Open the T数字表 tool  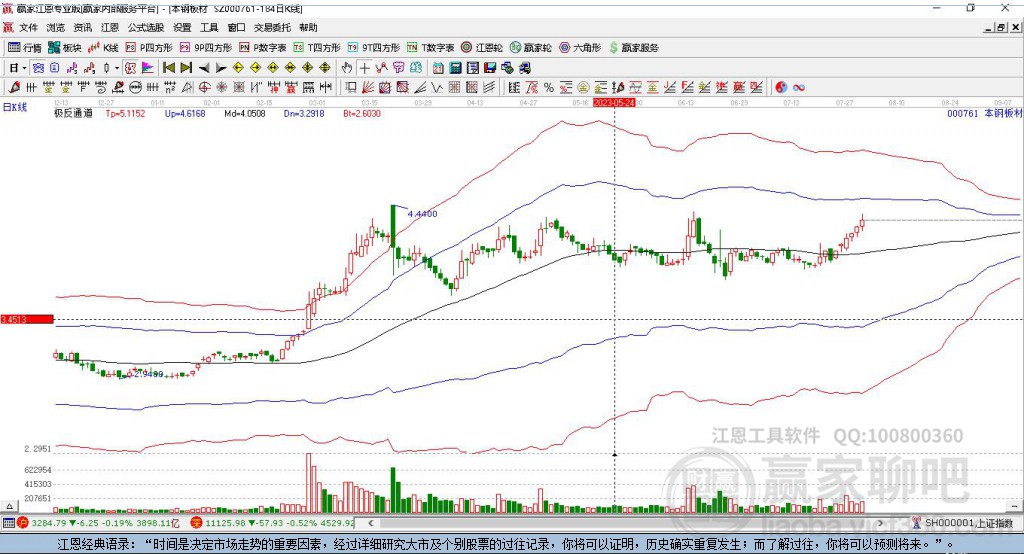tap(430, 48)
